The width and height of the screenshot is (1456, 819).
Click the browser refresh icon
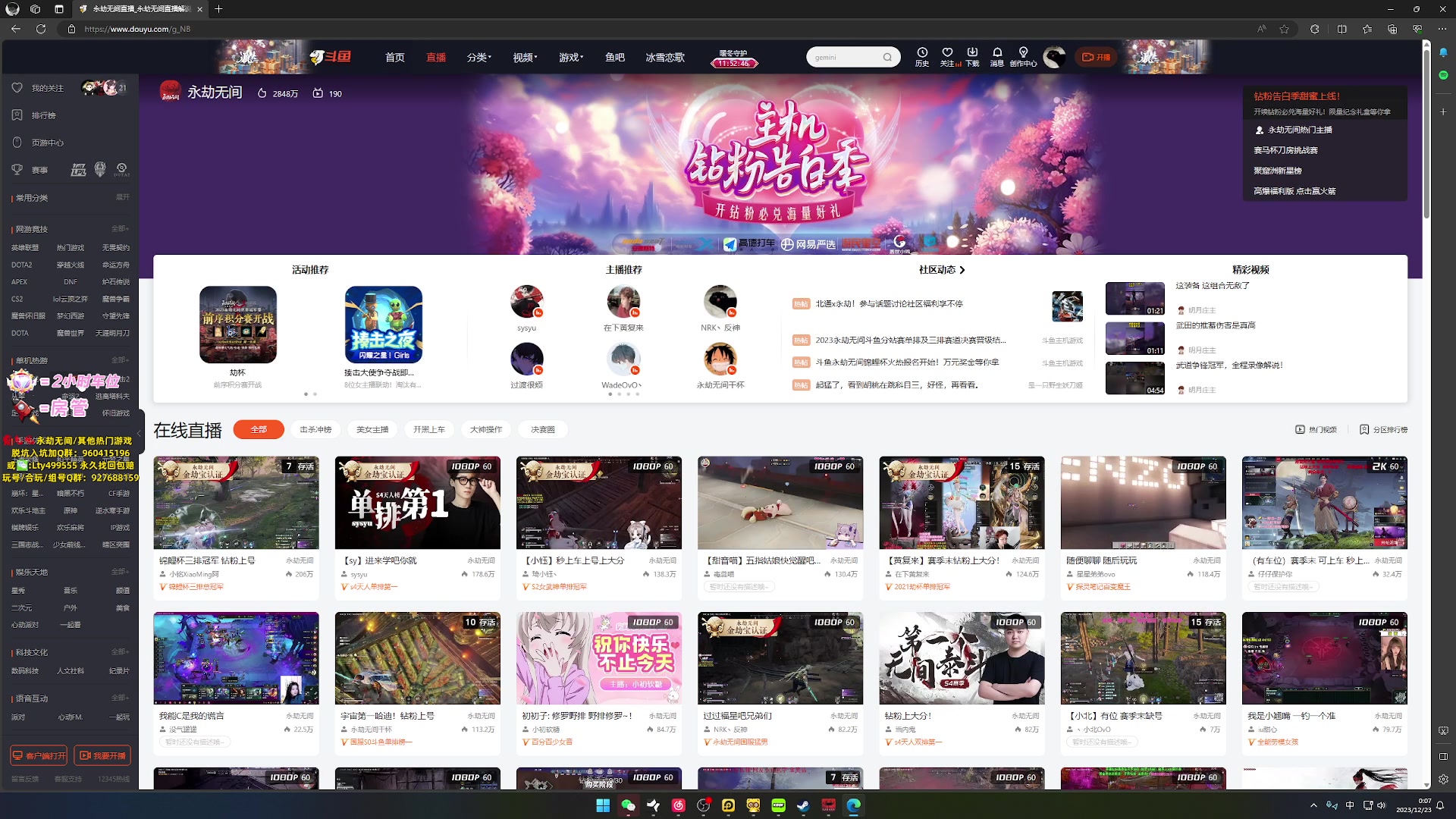click(x=41, y=29)
